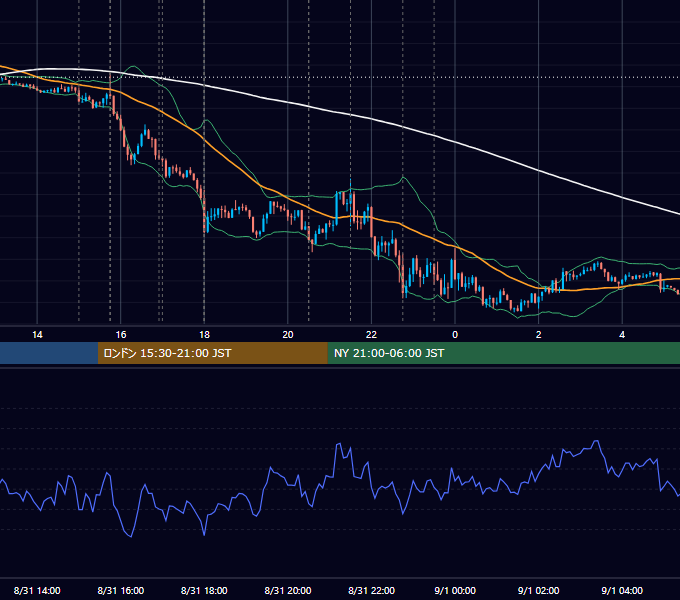Viewport: 680px width, 600px height.
Task: Click the 4 hour axis label
Action: point(622,335)
